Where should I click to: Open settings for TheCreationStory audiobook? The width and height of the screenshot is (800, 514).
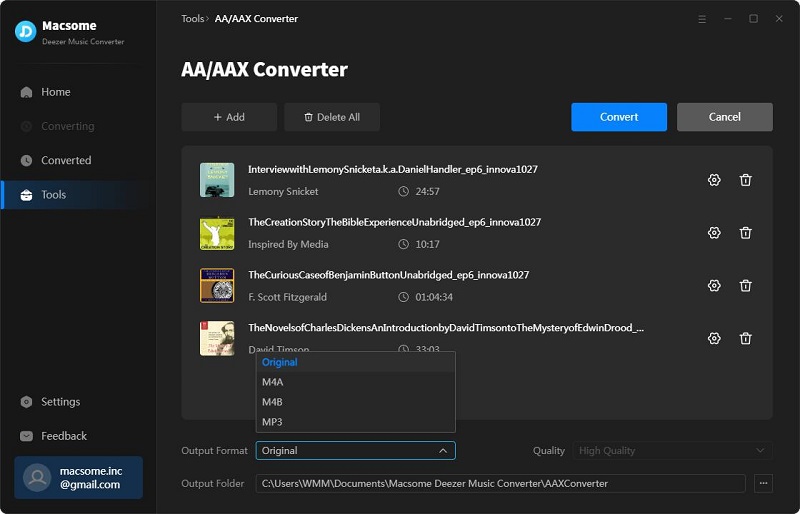[714, 233]
